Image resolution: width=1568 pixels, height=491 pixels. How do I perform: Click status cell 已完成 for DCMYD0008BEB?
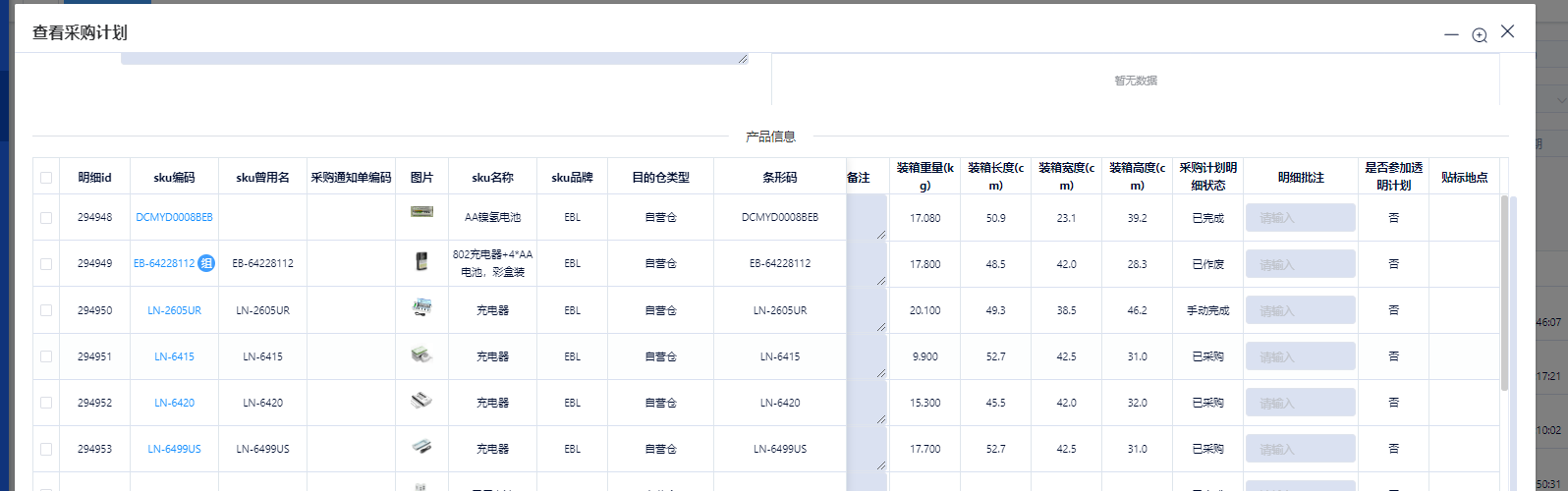(1207, 218)
